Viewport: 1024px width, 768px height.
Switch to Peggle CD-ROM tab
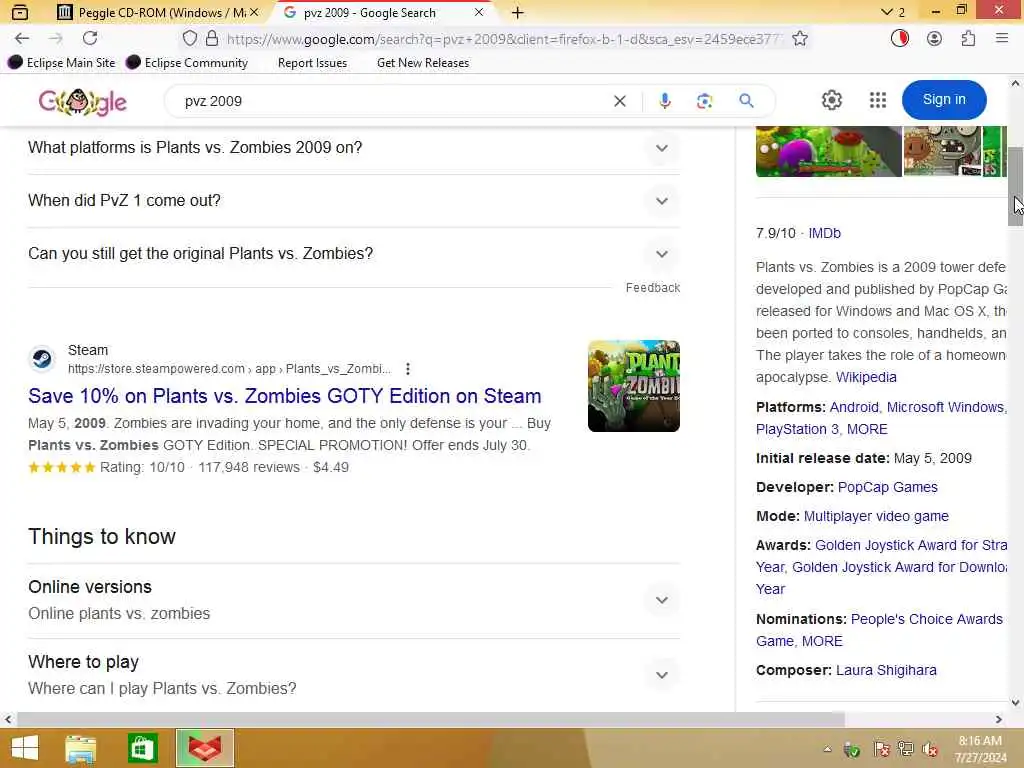click(x=152, y=12)
